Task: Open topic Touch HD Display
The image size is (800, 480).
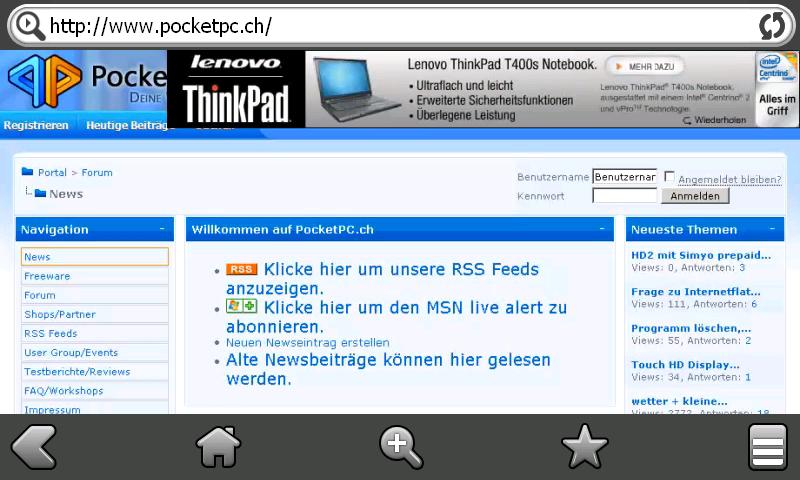Action: [x=685, y=364]
